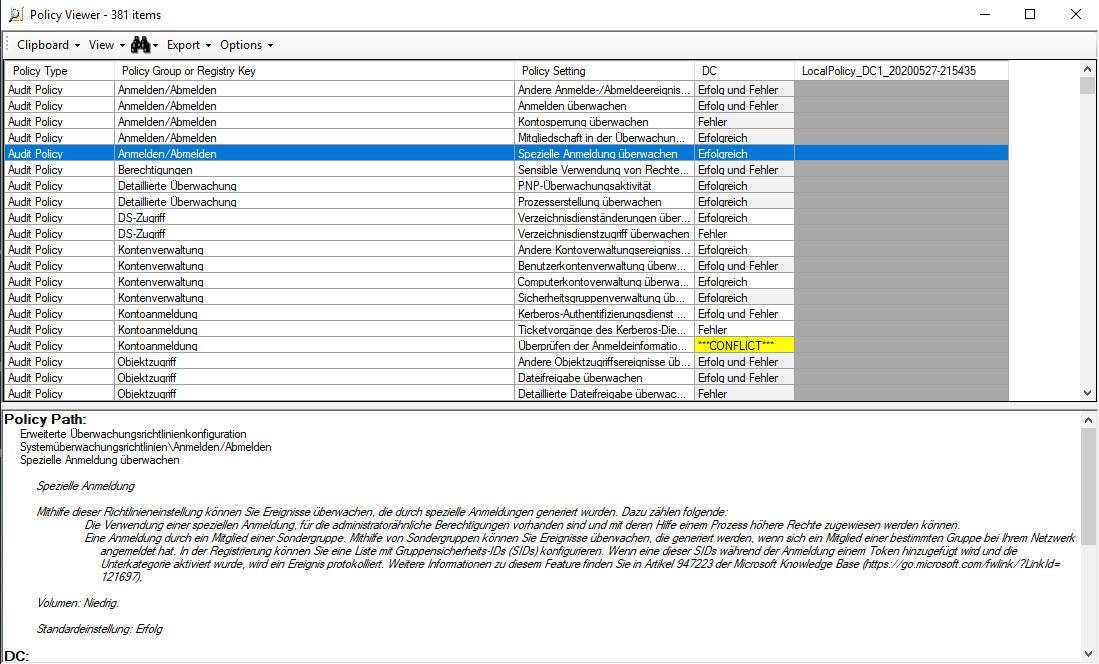Screen dimensions: 1099x664
Task: Open the Options menu
Action: tap(246, 45)
